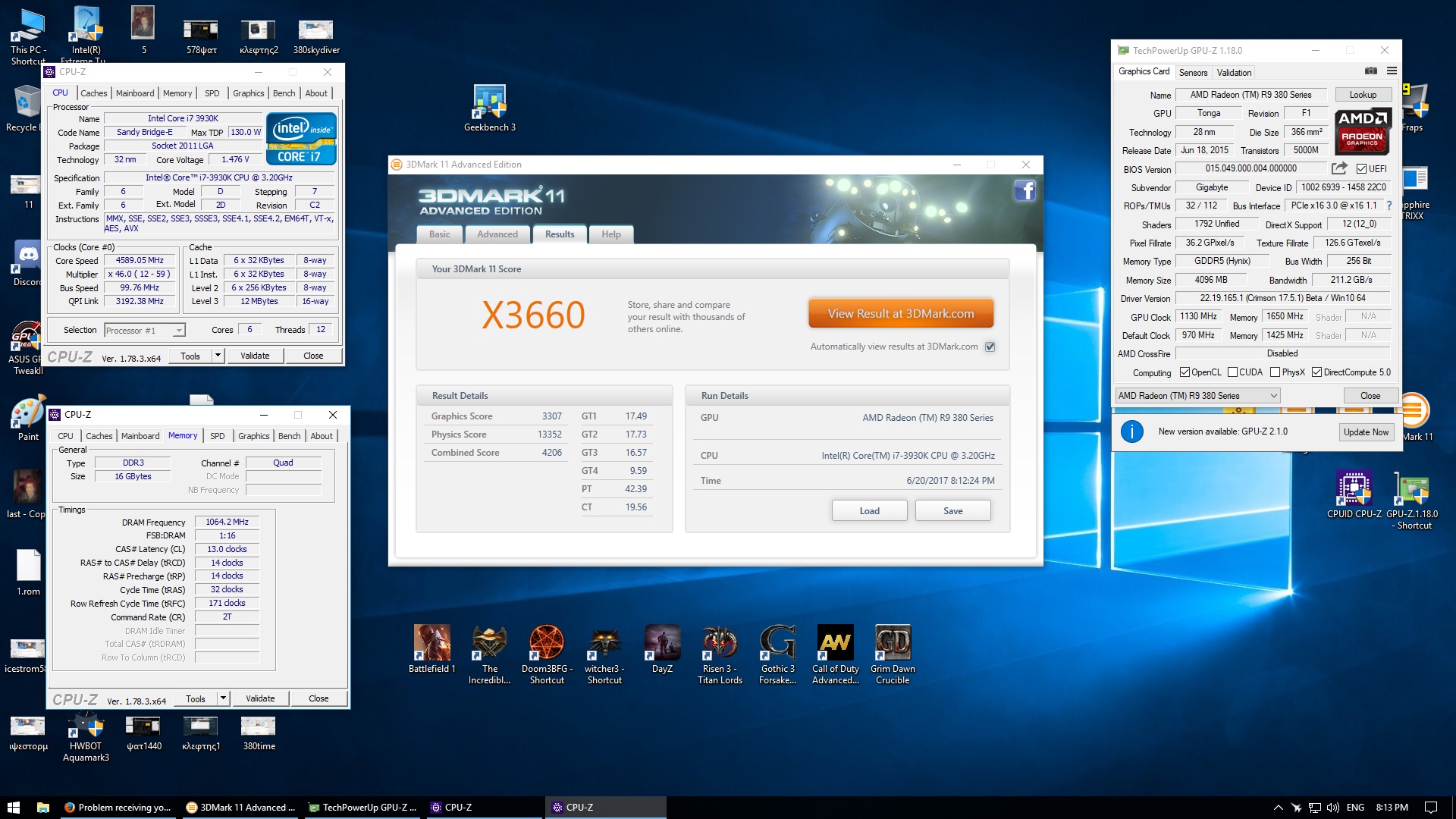The image size is (1456, 819).
Task: Toggle the UEFI checkbox in GPU-Z
Action: tap(1362, 168)
